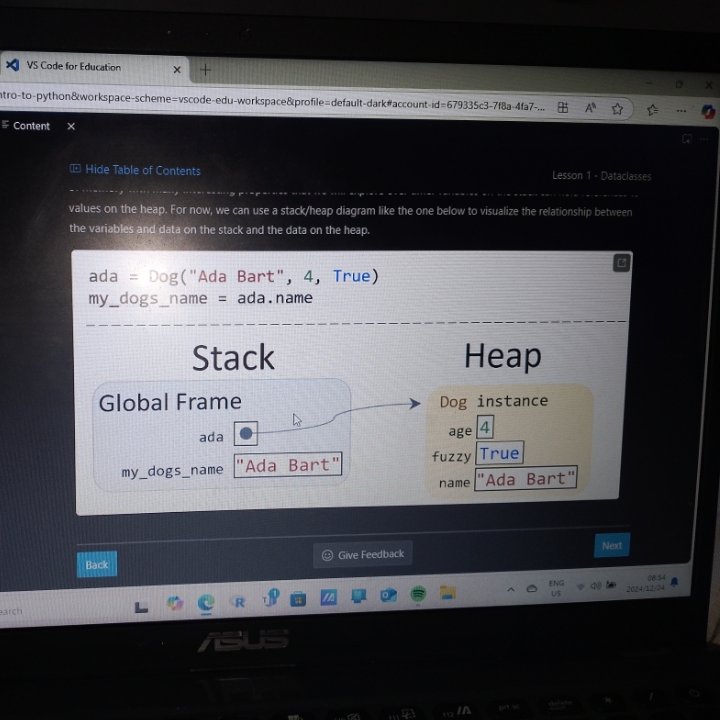Click the Give Feedback button
Screen dimensions: 720x720
[363, 555]
